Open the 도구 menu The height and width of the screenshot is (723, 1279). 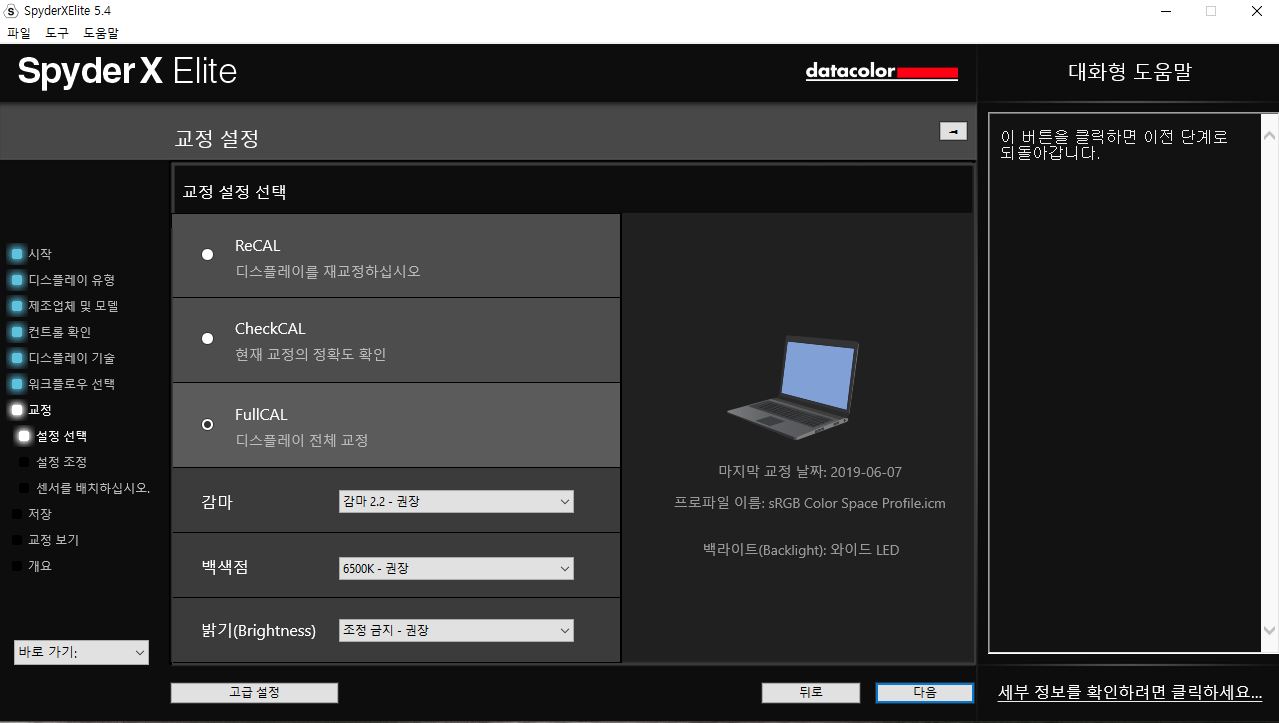57,33
